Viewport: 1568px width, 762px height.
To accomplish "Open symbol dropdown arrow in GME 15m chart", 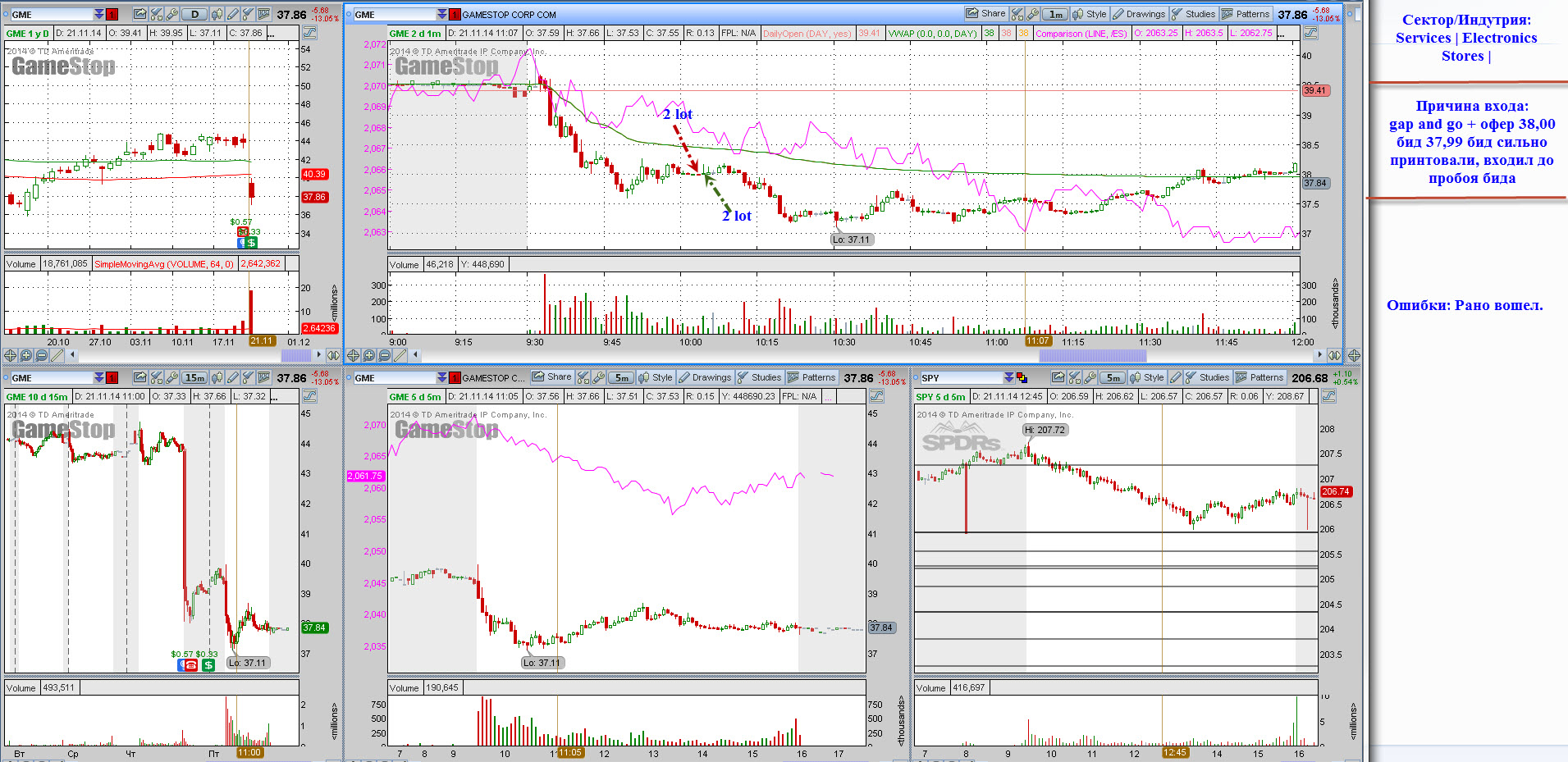I will coord(99,377).
